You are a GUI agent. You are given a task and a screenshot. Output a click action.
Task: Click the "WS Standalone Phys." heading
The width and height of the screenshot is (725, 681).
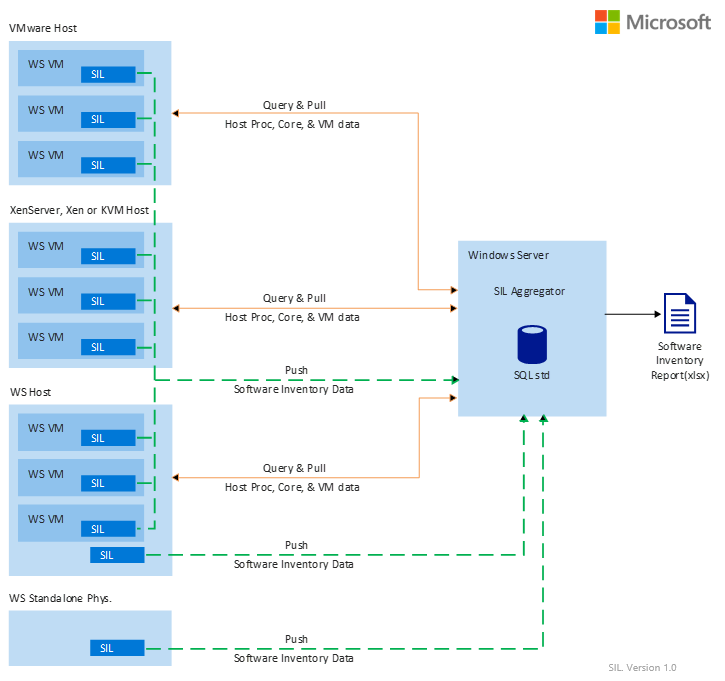click(60, 598)
